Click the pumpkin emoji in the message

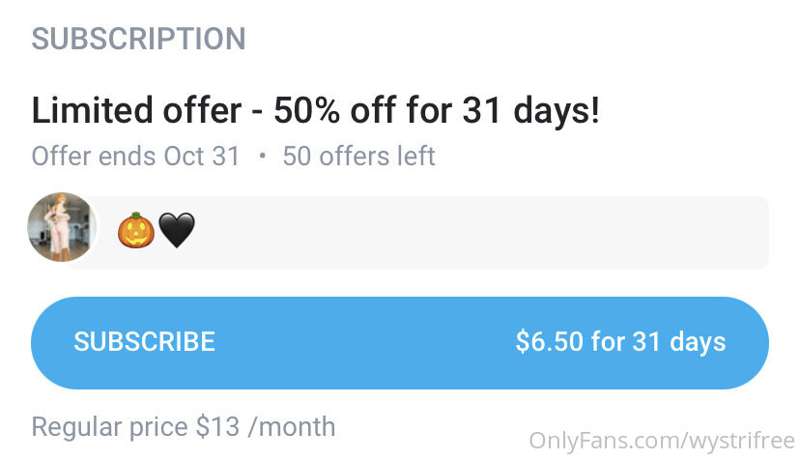click(x=136, y=230)
